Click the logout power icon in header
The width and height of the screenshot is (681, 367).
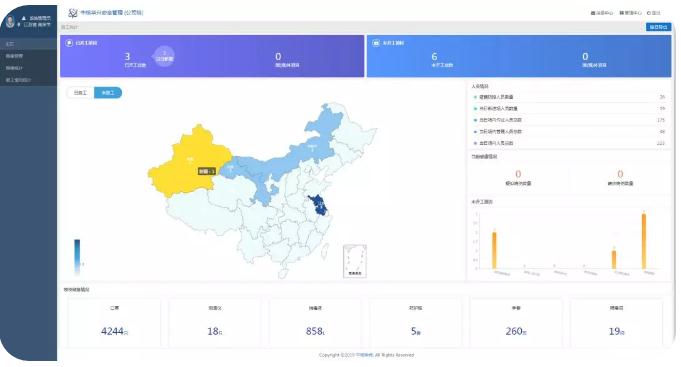pos(648,13)
